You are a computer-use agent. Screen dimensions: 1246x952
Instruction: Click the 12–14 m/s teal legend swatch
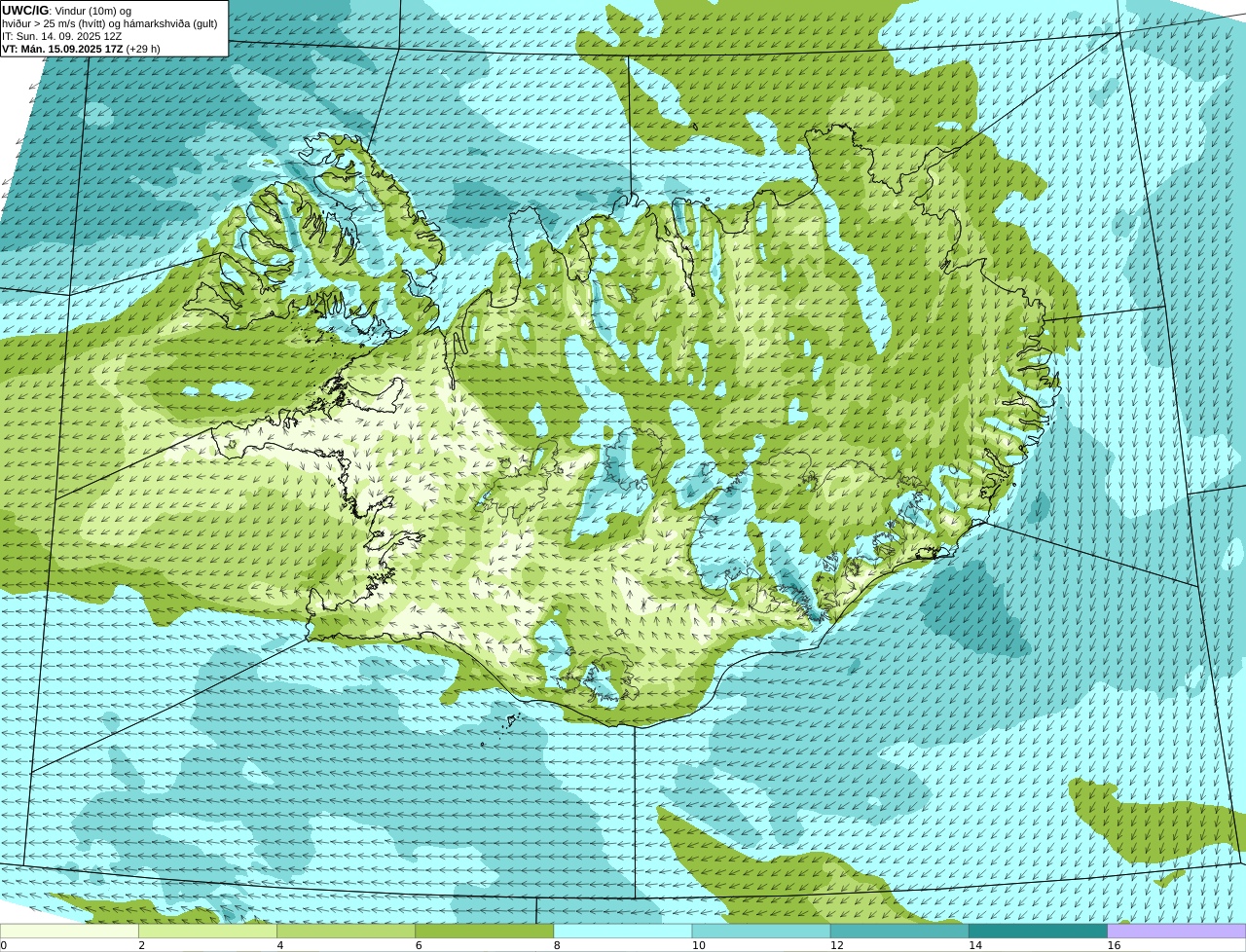coord(899,931)
